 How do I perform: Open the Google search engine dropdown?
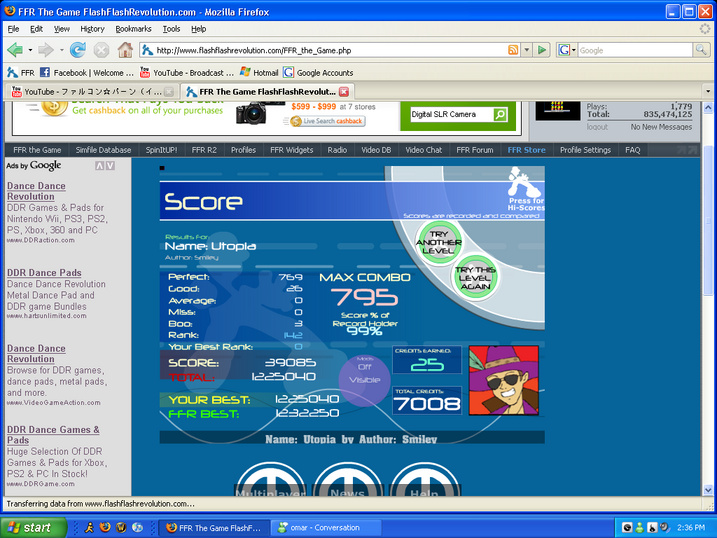(573, 50)
